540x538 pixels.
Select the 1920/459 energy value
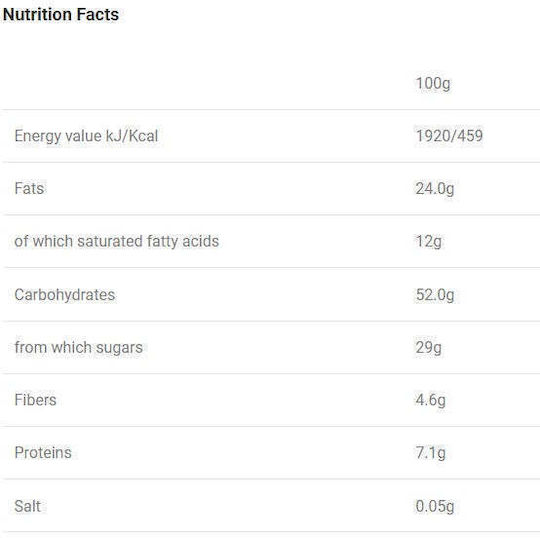coord(449,136)
